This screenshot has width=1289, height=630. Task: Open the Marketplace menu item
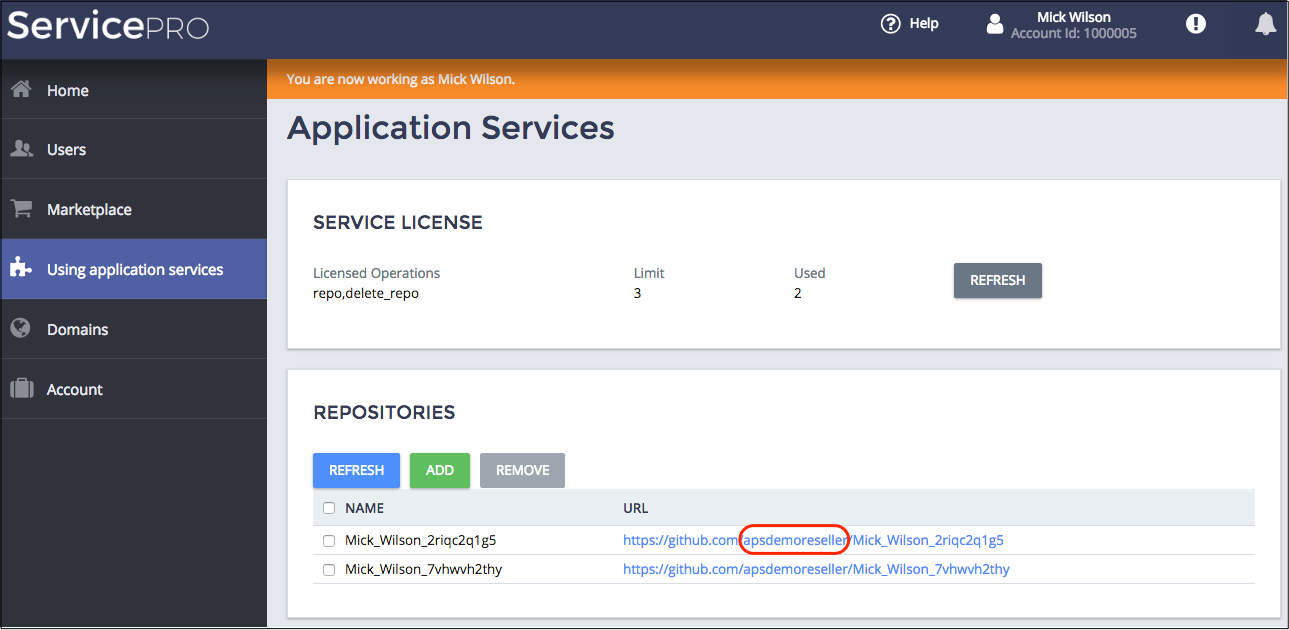coord(89,209)
